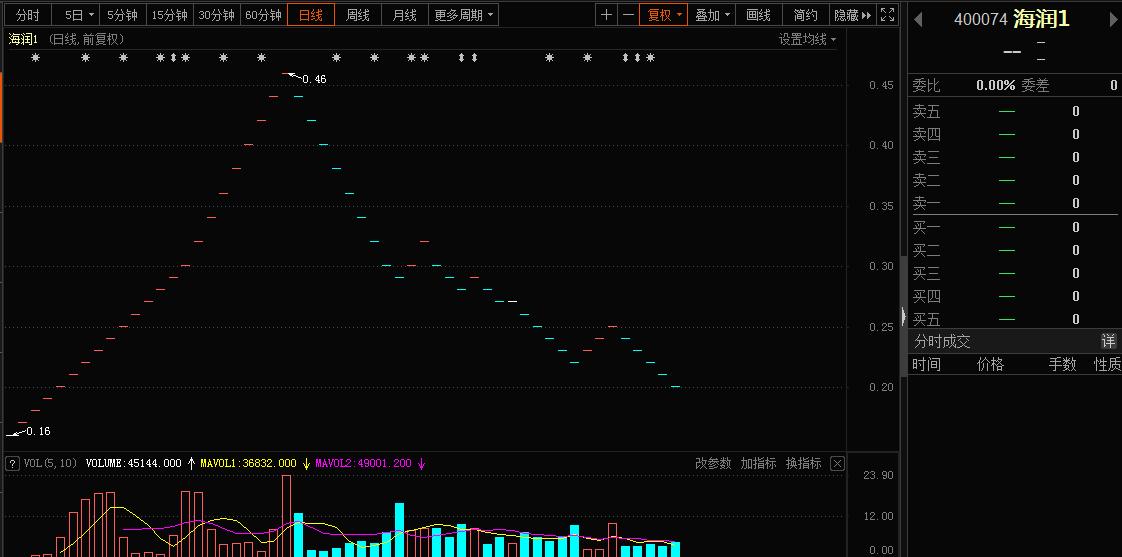Toggle the 画线 drawing tools
Screen dimensions: 1122x557
coord(759,15)
